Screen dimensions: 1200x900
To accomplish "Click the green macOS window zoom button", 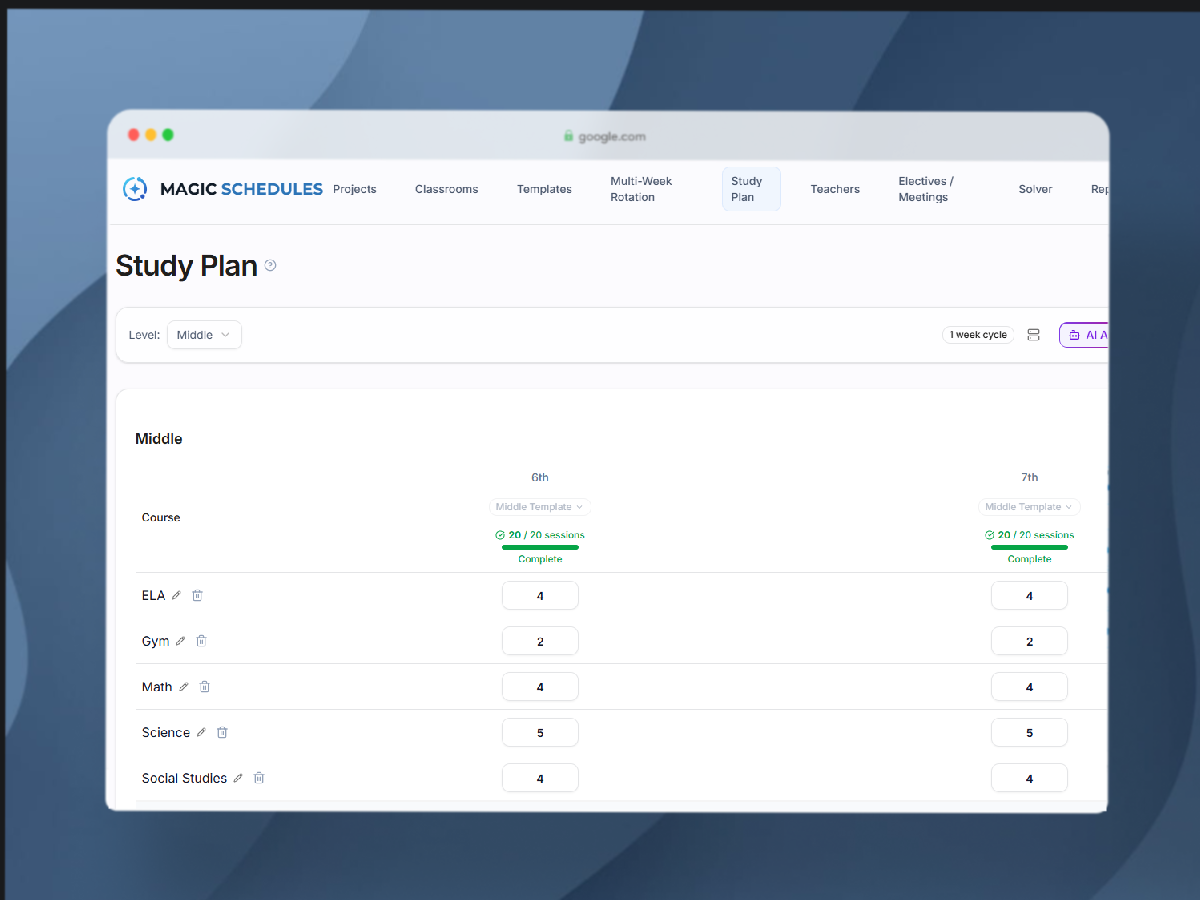I will [x=168, y=135].
